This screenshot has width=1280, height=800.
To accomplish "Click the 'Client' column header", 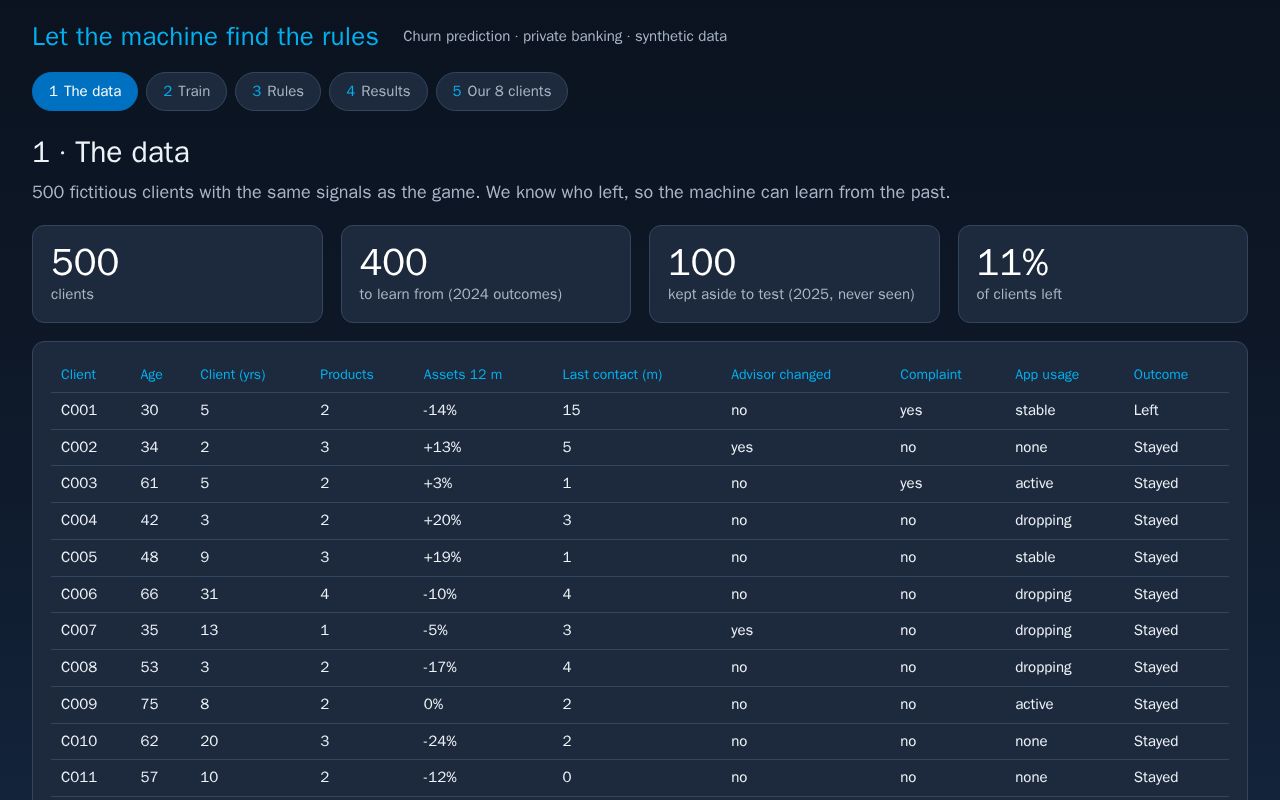I will (78, 374).
